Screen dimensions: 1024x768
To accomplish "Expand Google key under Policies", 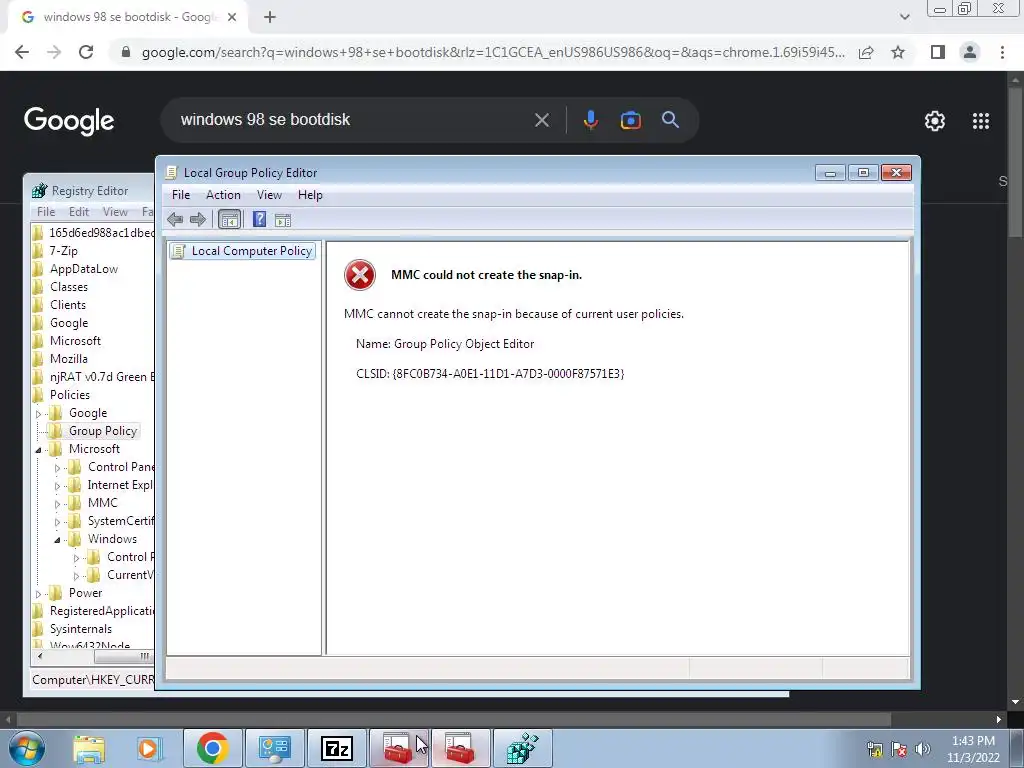I will (x=39, y=413).
